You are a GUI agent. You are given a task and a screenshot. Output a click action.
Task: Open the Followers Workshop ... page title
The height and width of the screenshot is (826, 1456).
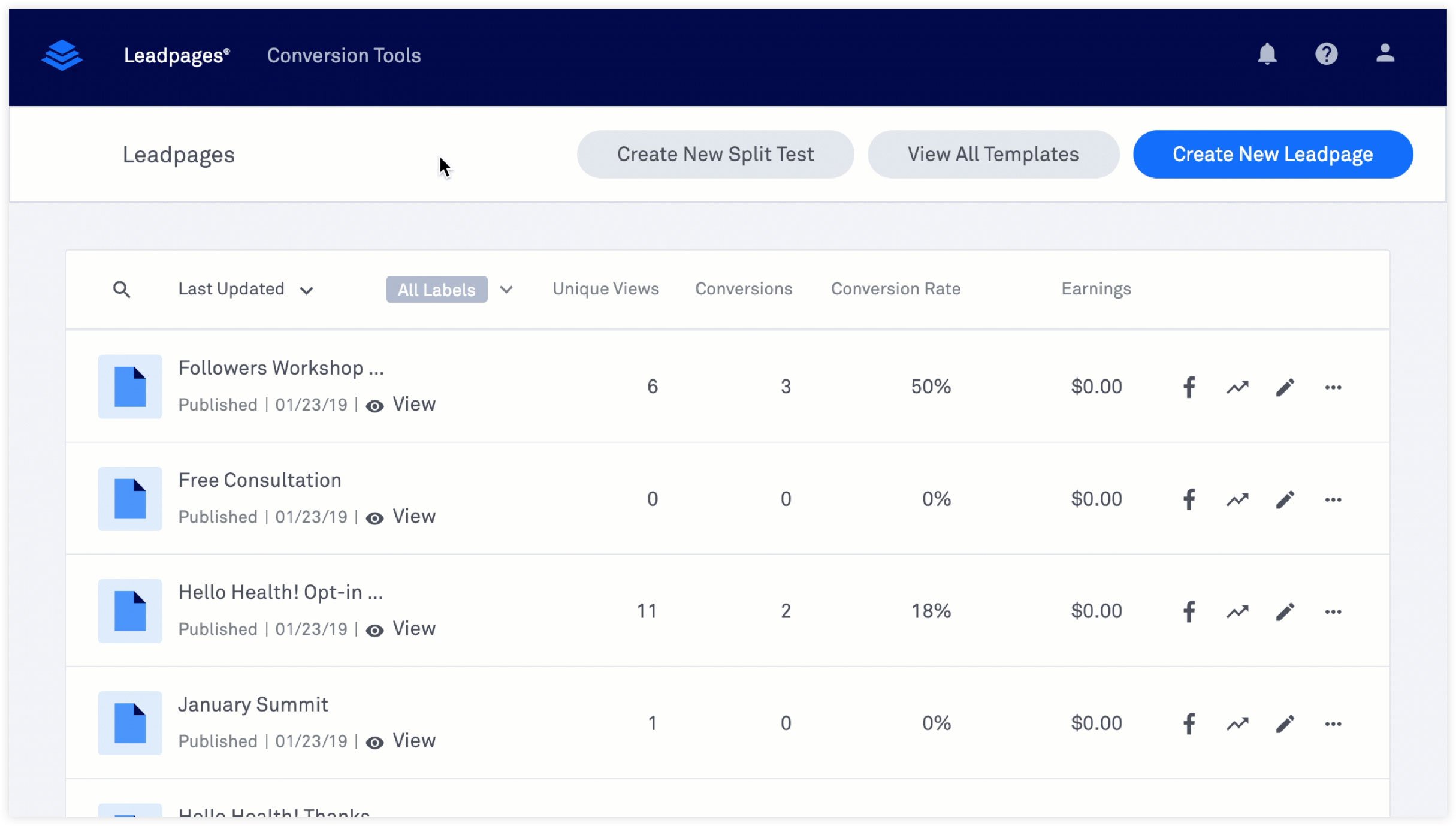(281, 367)
